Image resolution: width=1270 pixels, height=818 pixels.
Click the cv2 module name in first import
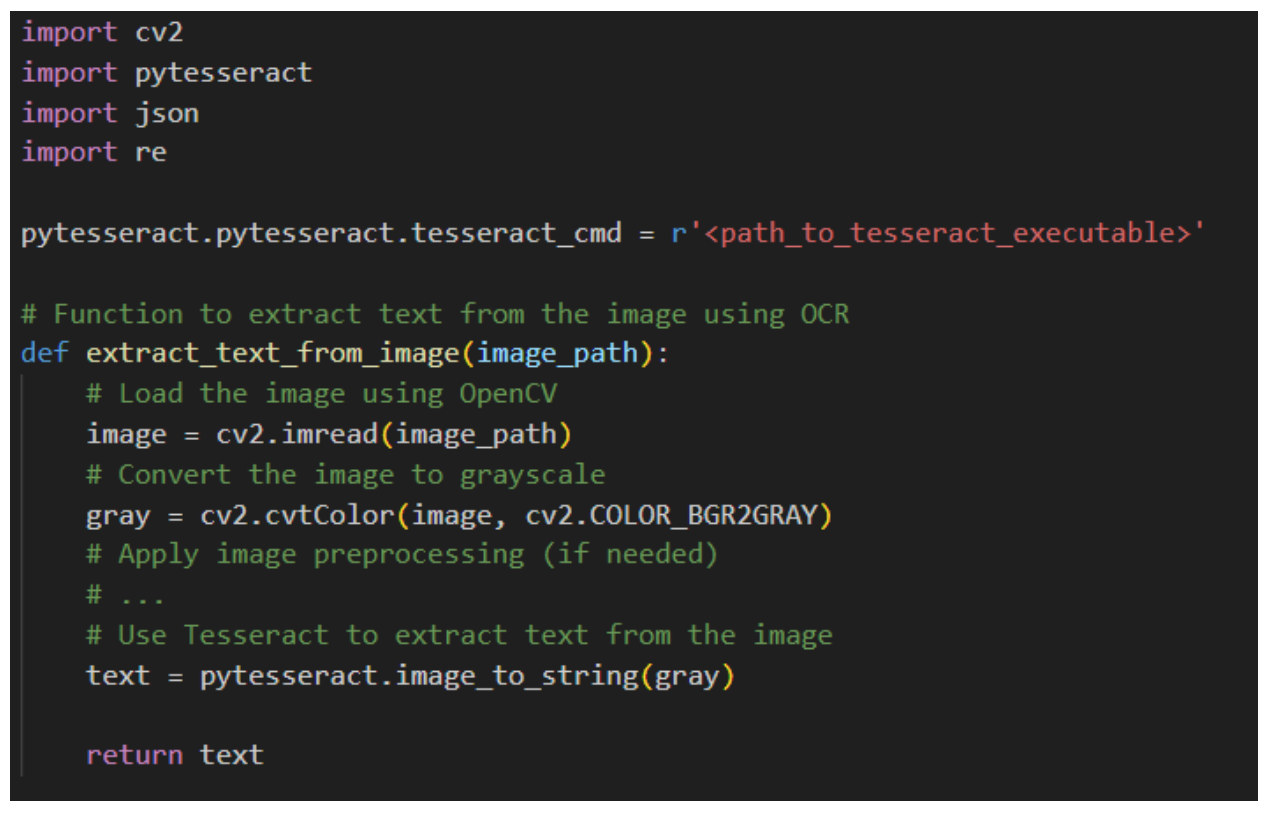(x=159, y=33)
